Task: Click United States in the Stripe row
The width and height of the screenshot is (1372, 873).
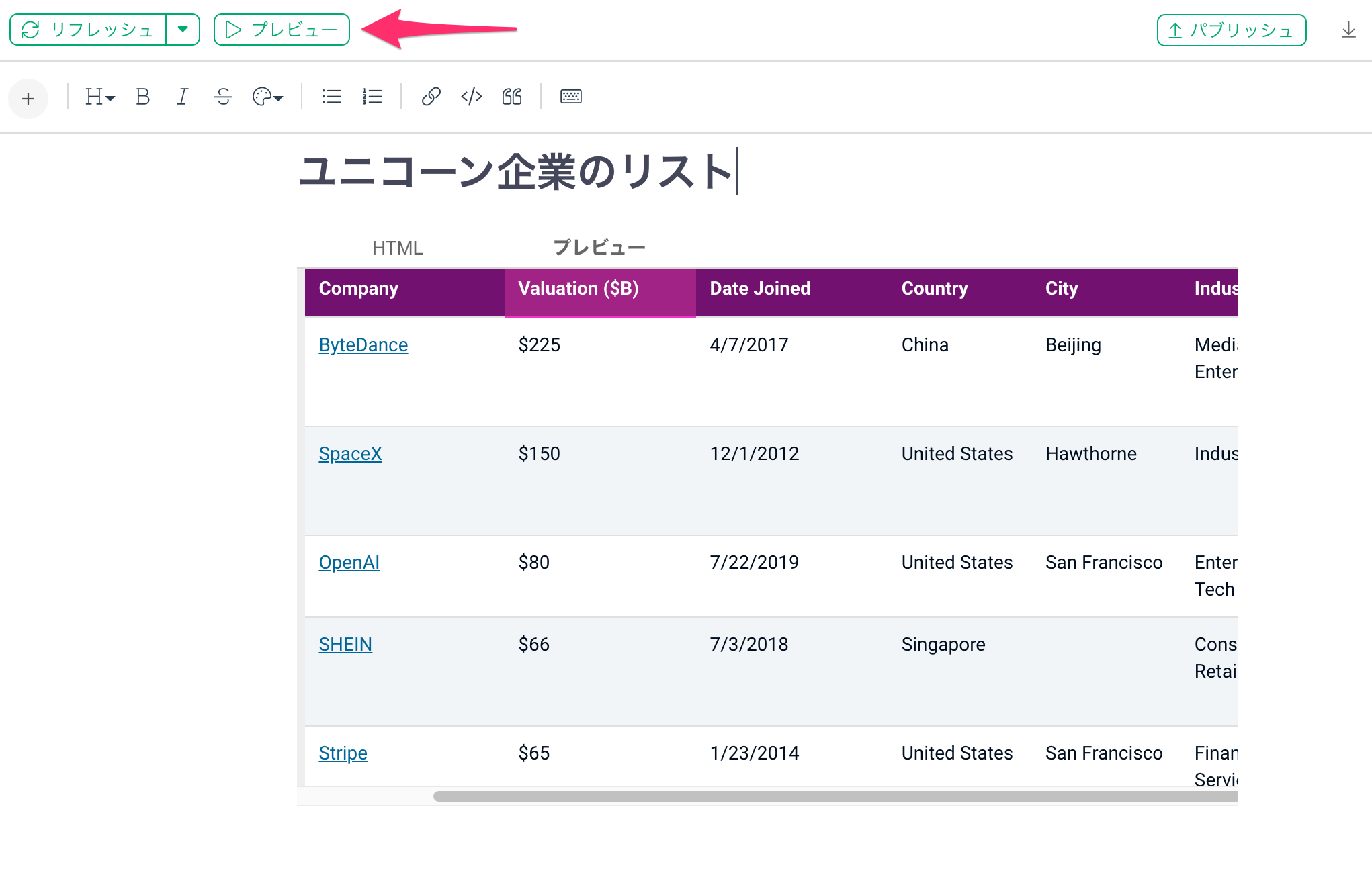Action: 957,753
